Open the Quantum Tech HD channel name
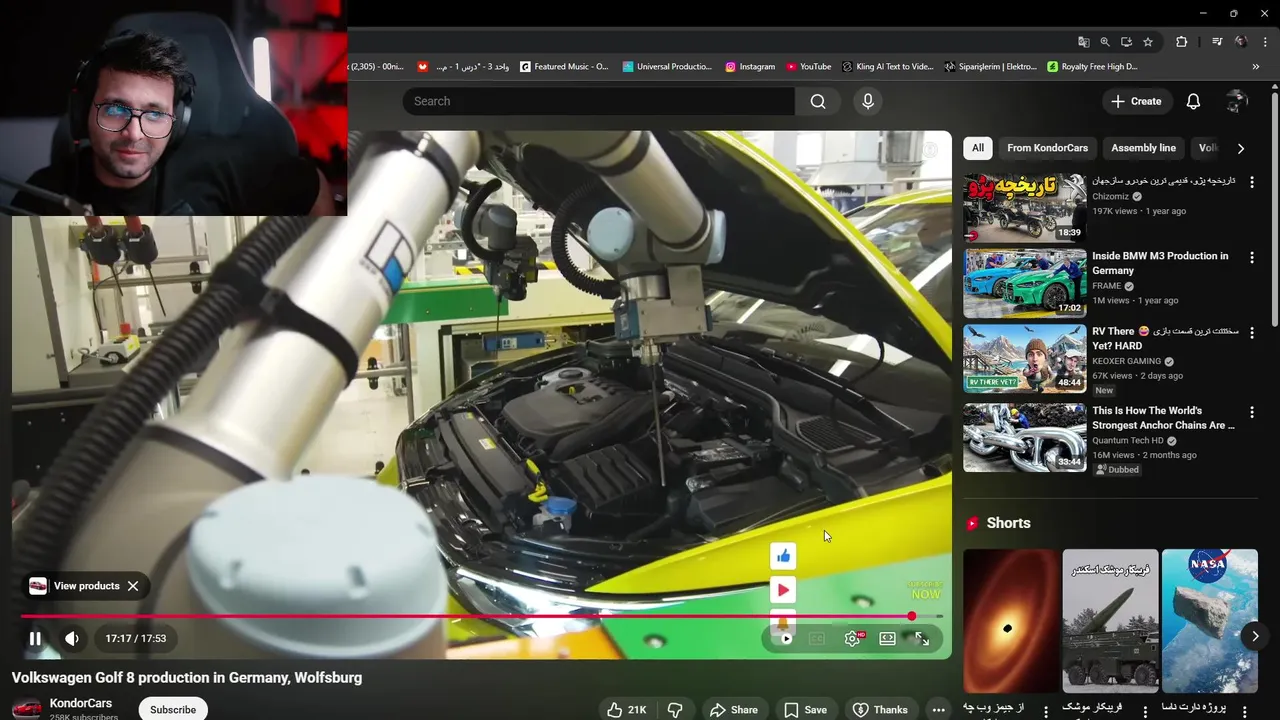Image resolution: width=1280 pixels, height=720 pixels. point(1127,441)
